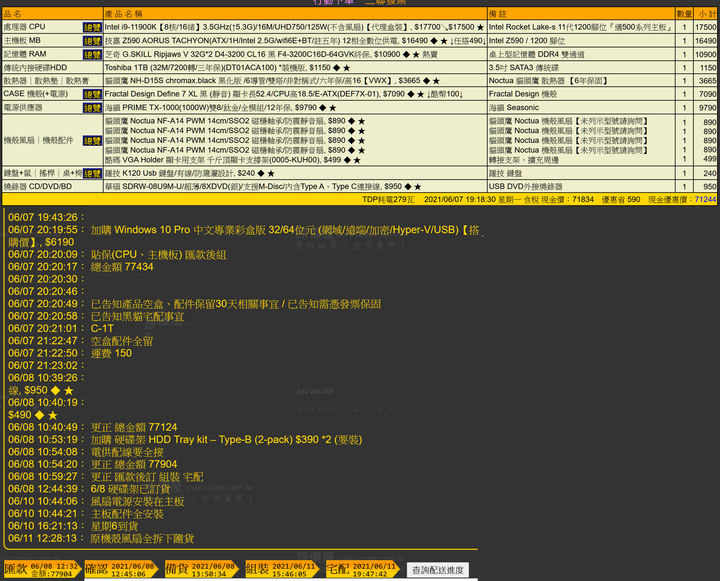Click the USB DVD外接燒錄器 note
720x581 pixels.
click(x=525, y=186)
